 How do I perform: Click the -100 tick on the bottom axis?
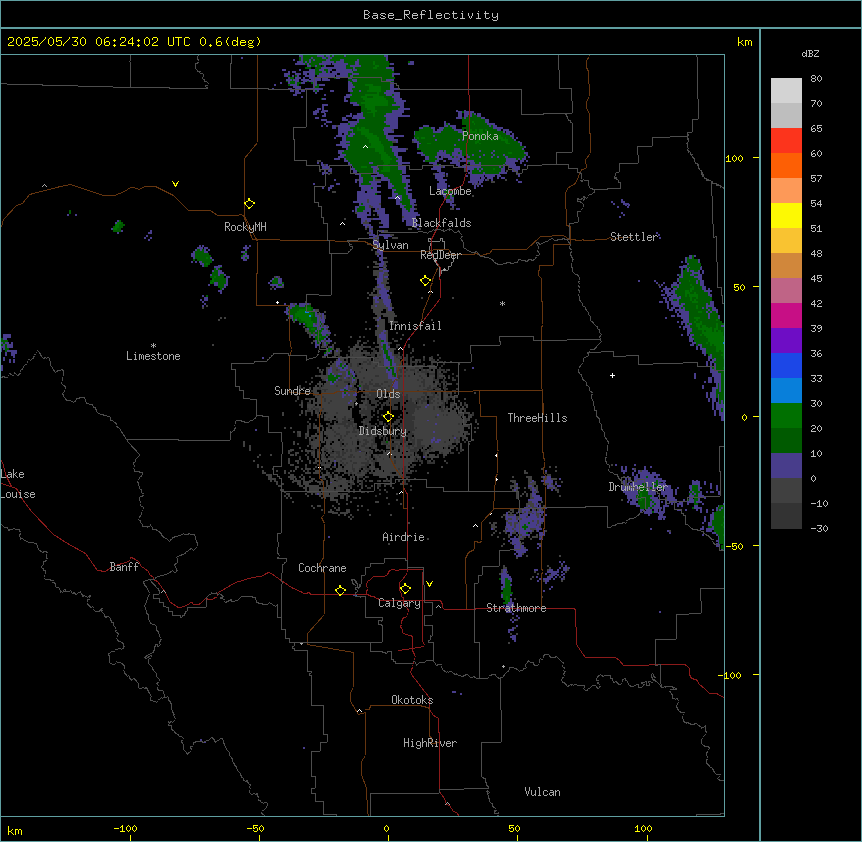coord(125,828)
